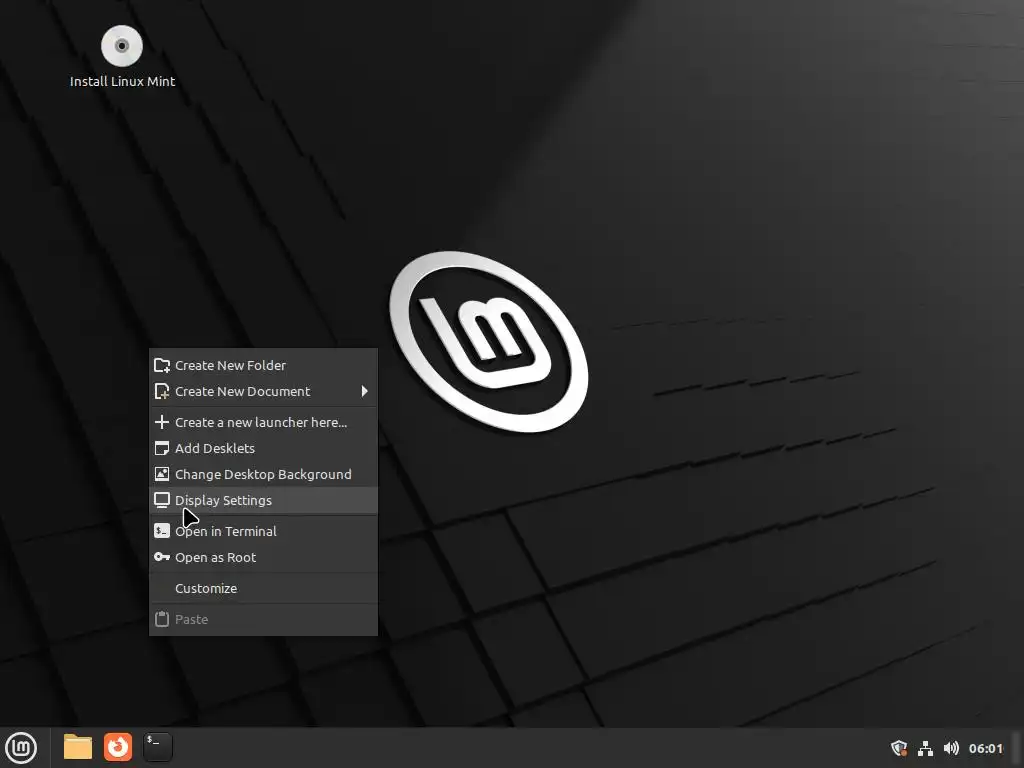
Task: Select Open as Root menu entry
Action: pos(263,558)
